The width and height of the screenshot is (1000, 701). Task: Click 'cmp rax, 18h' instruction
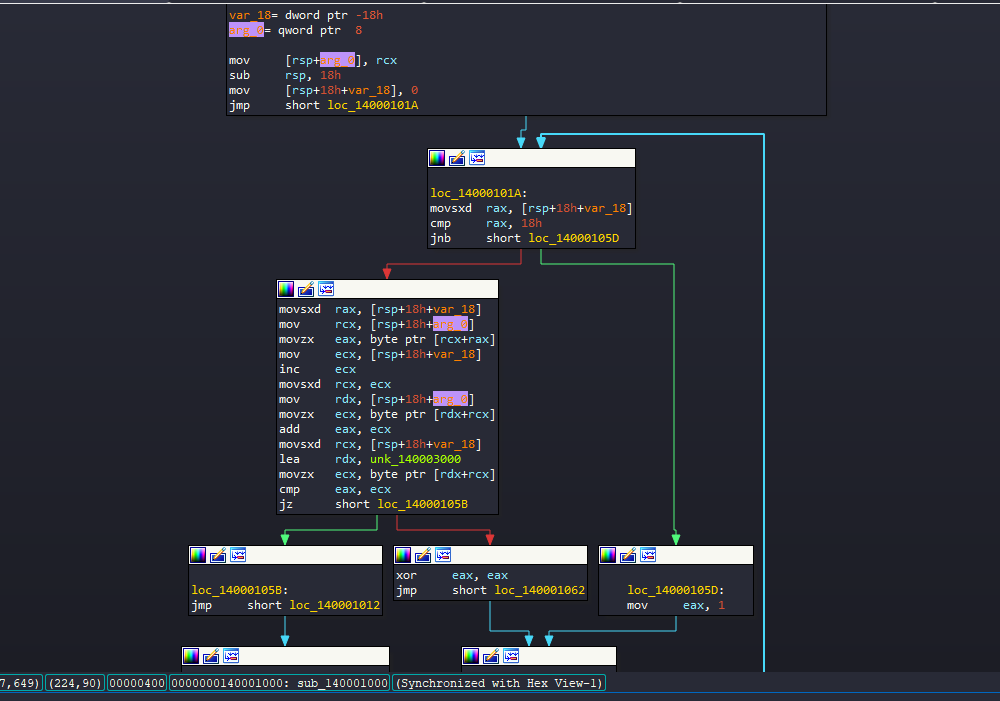click(x=486, y=223)
